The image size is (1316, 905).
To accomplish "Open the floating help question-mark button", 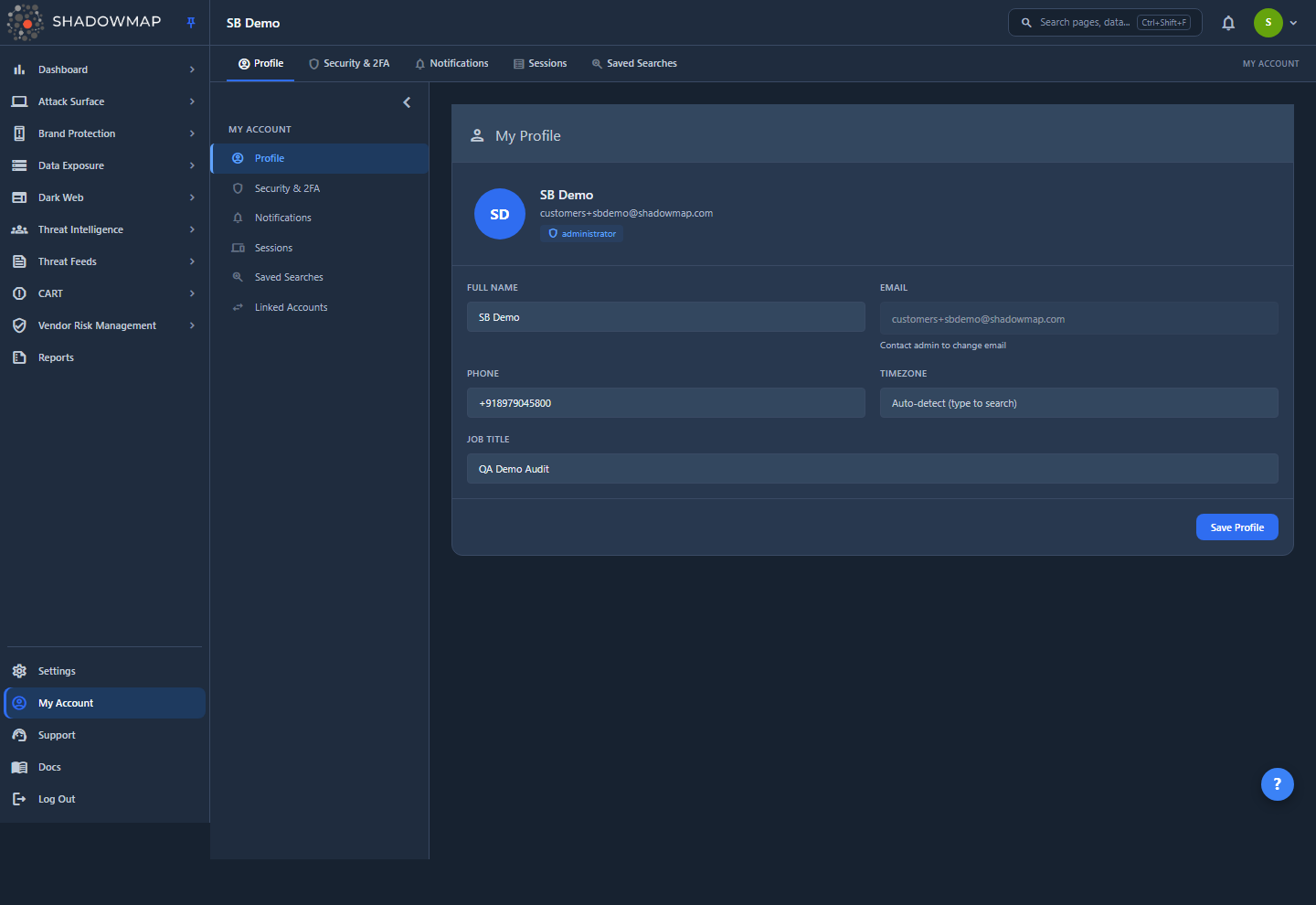I will (1278, 784).
